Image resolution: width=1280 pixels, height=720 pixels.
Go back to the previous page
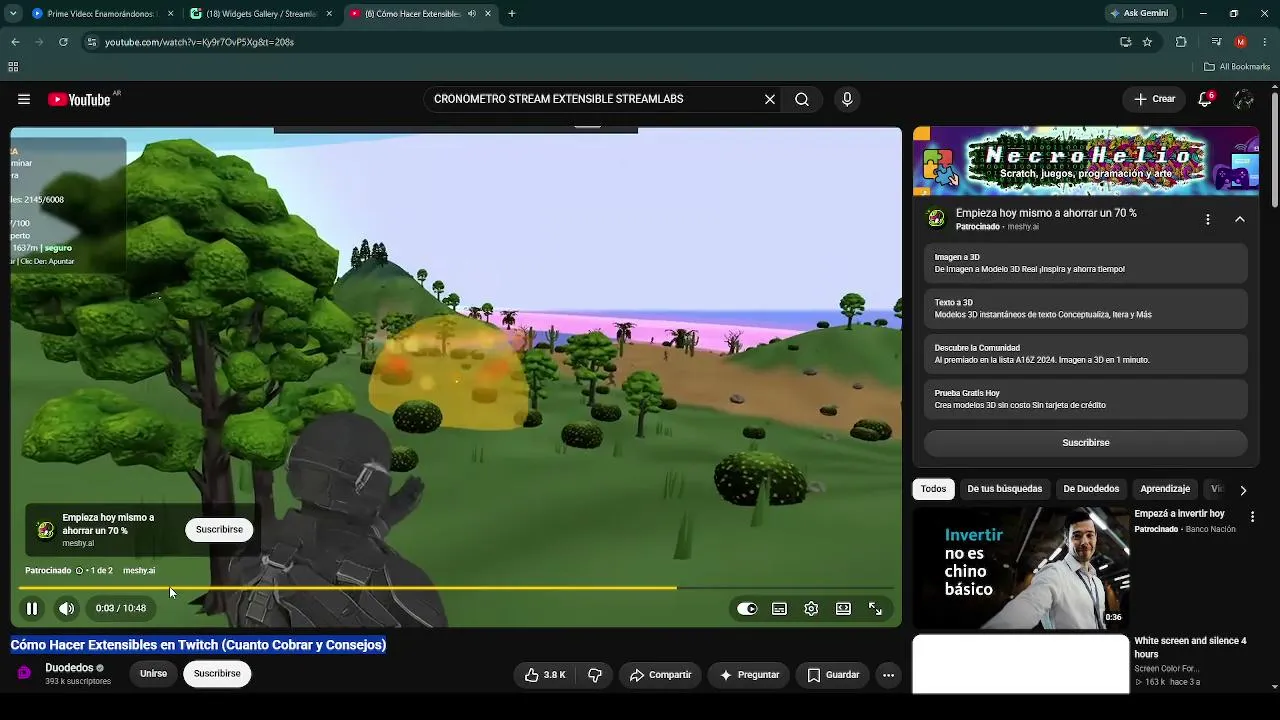click(15, 42)
